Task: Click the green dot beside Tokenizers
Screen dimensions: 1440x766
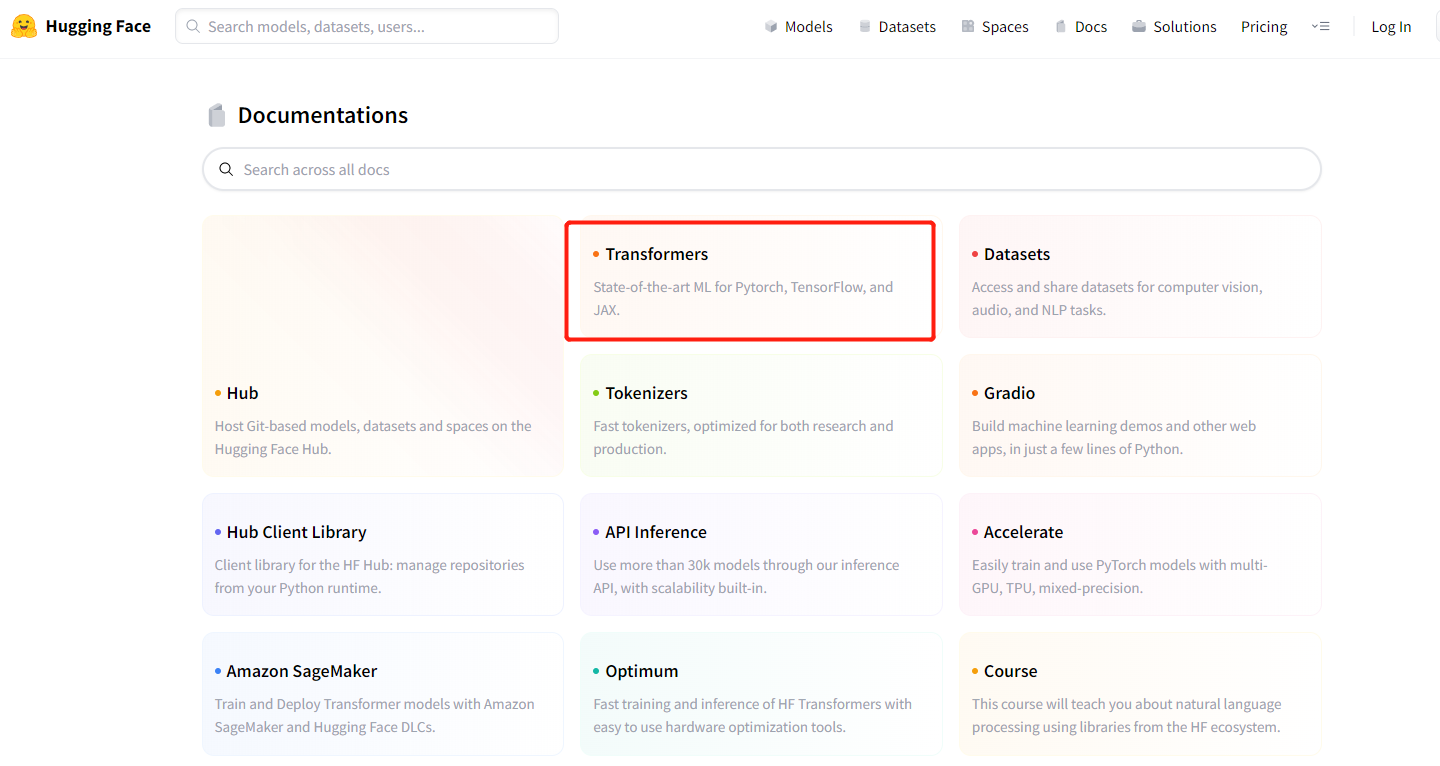Action: 596,393
